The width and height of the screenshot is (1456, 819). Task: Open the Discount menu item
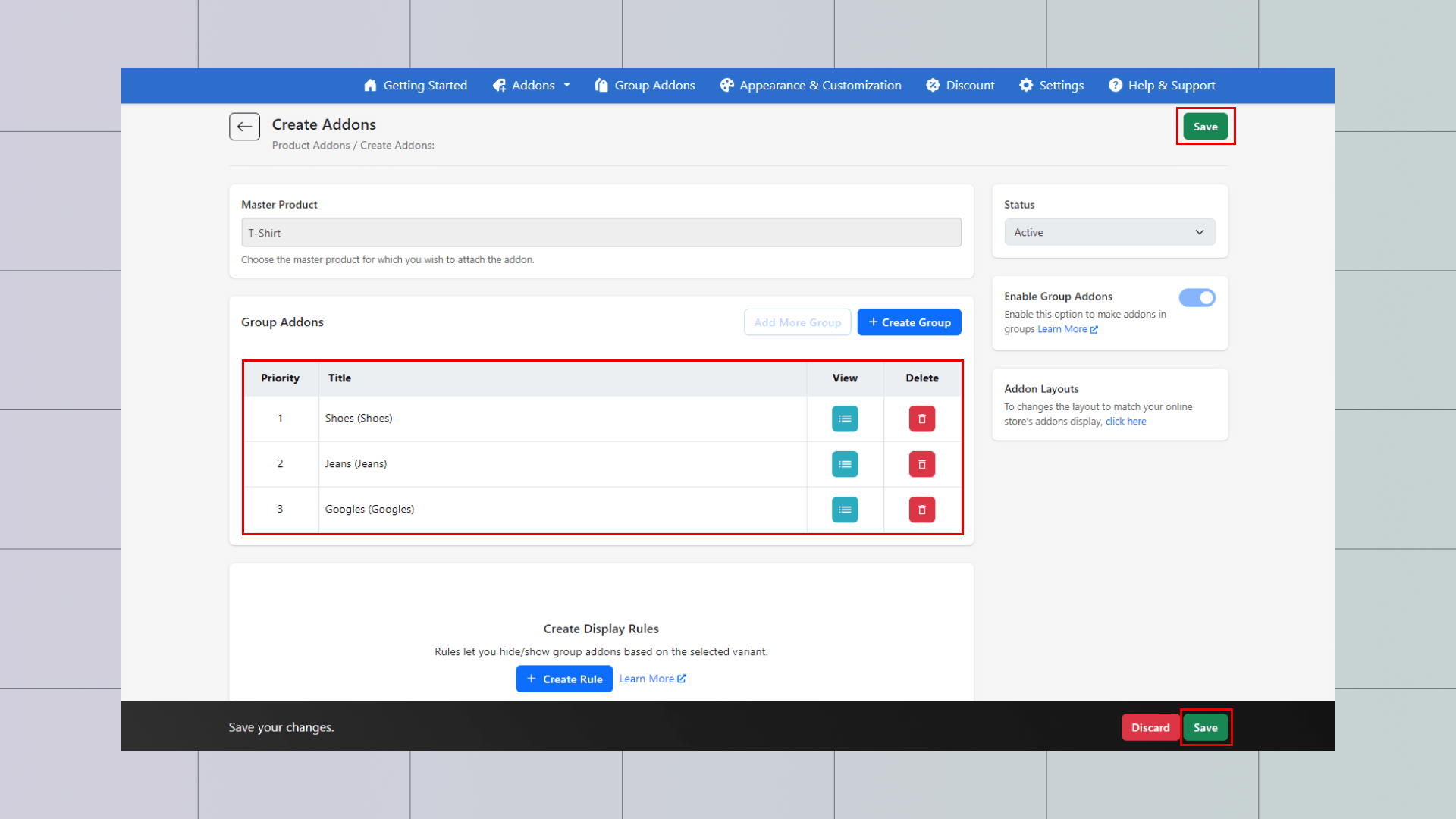[x=960, y=86]
